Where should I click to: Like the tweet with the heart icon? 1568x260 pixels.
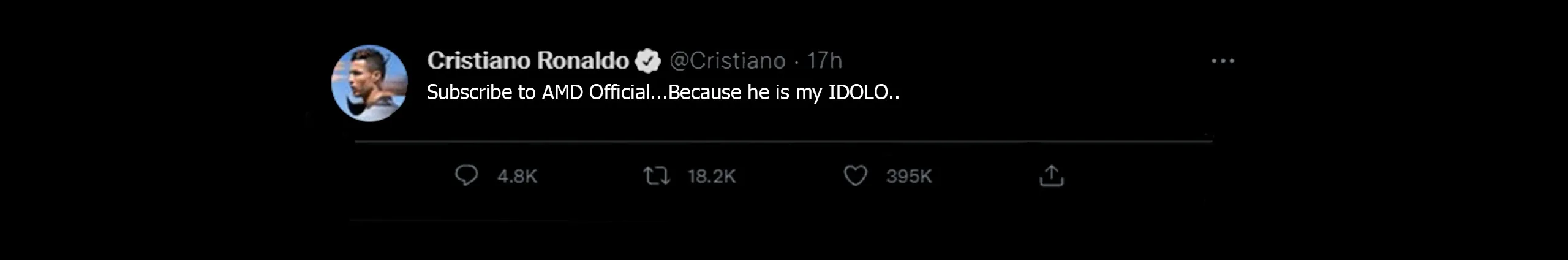(855, 176)
